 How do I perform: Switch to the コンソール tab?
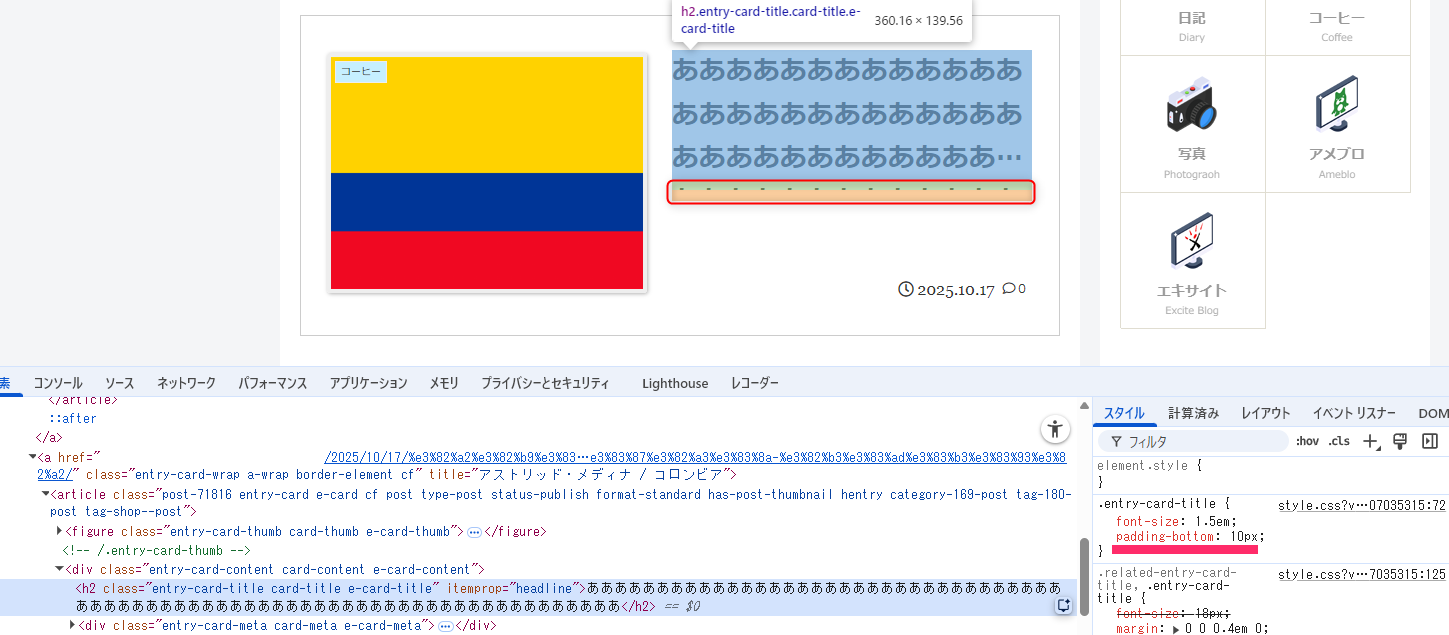(x=58, y=383)
